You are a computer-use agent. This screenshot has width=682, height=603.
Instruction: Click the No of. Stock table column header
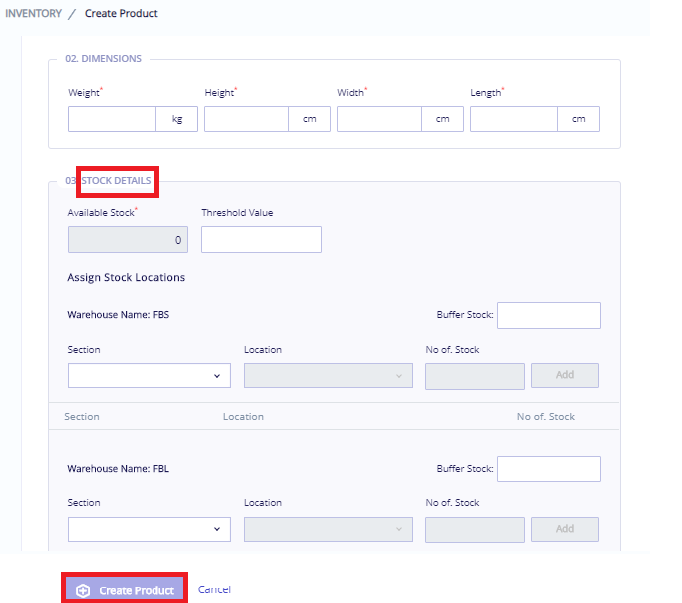545,417
